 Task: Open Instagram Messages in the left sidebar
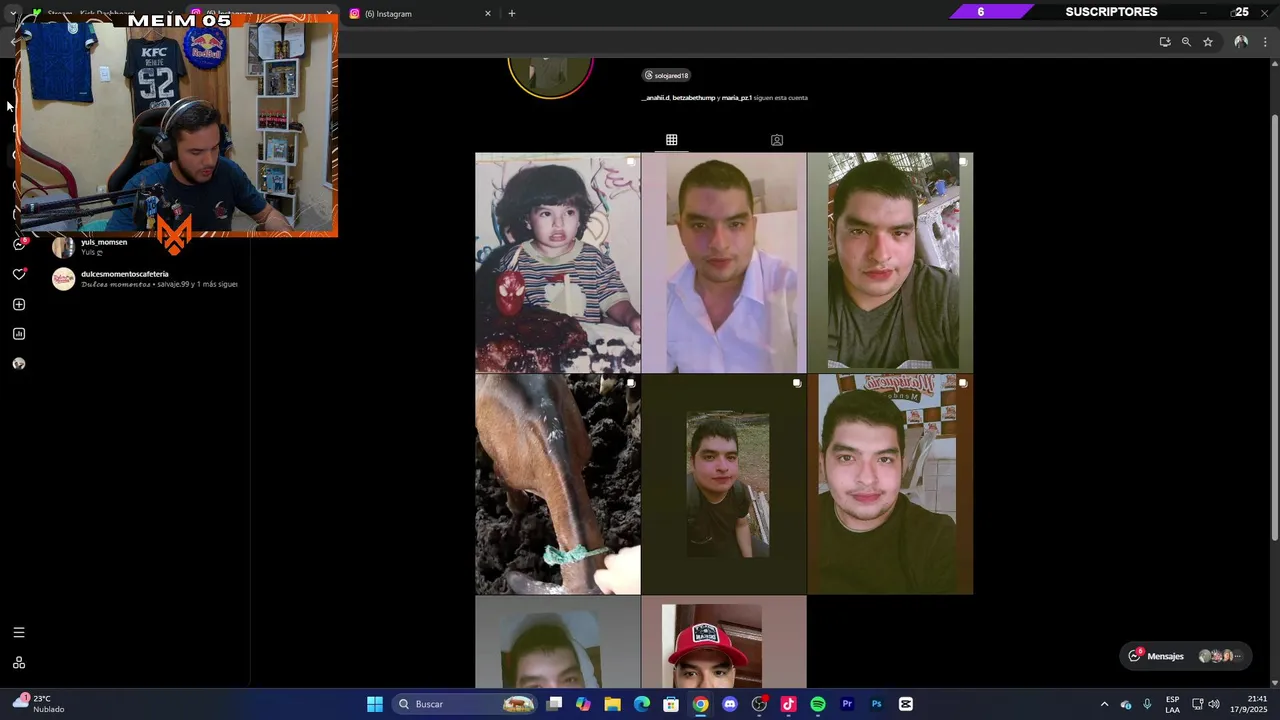[19, 244]
